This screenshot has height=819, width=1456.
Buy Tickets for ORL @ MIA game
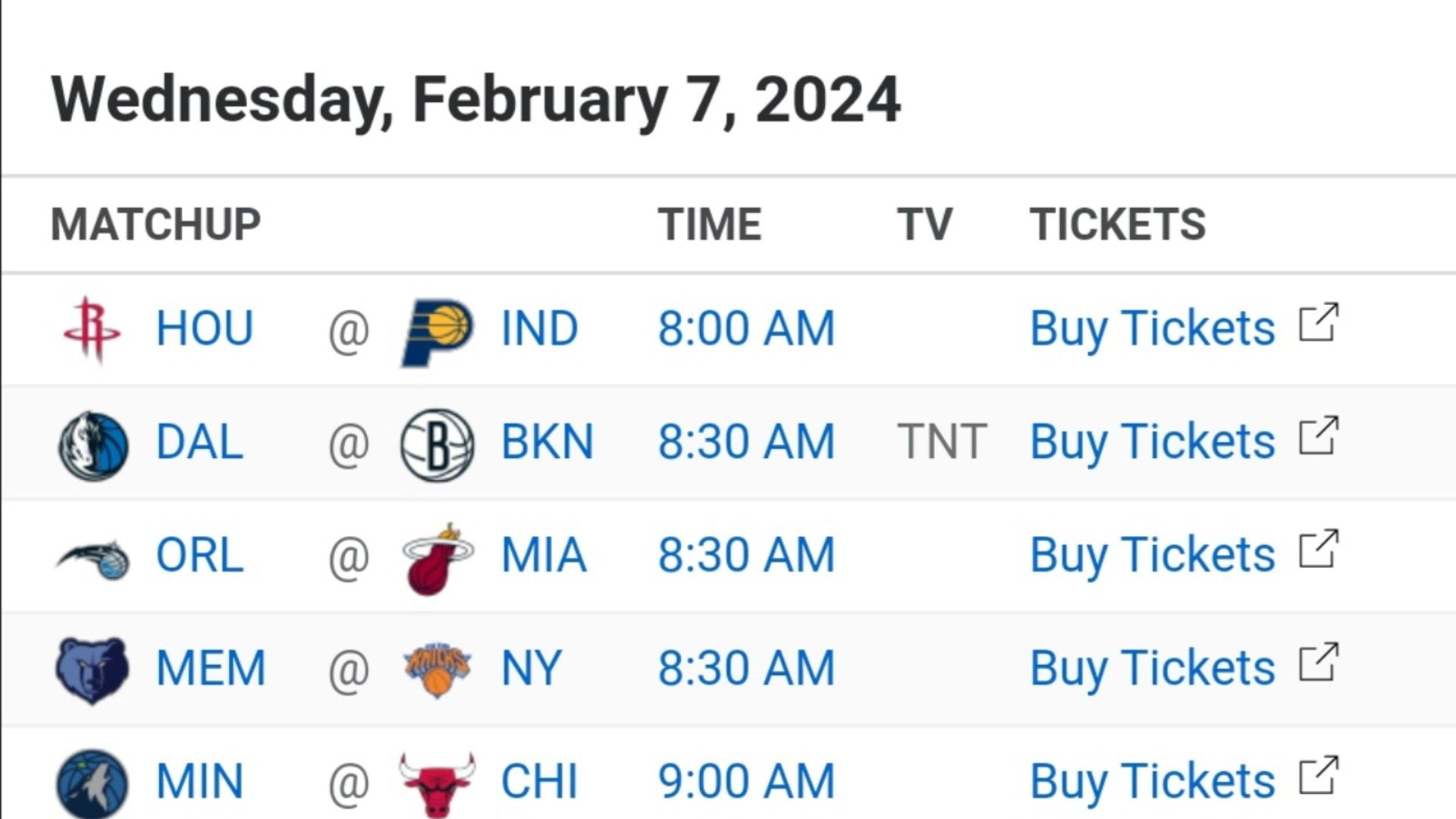1152,555
